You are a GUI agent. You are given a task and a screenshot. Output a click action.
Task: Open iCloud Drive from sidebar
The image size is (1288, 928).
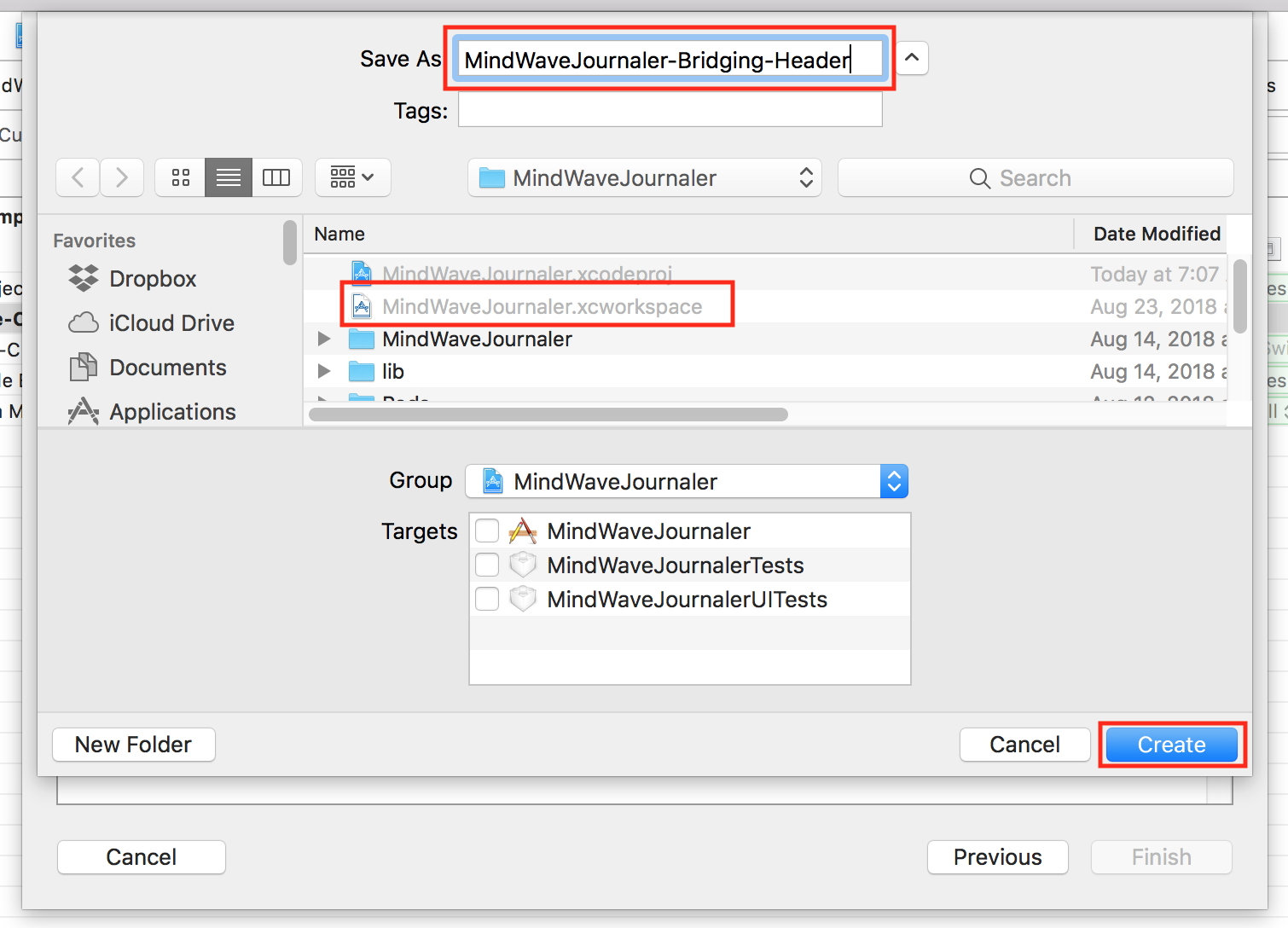click(171, 323)
